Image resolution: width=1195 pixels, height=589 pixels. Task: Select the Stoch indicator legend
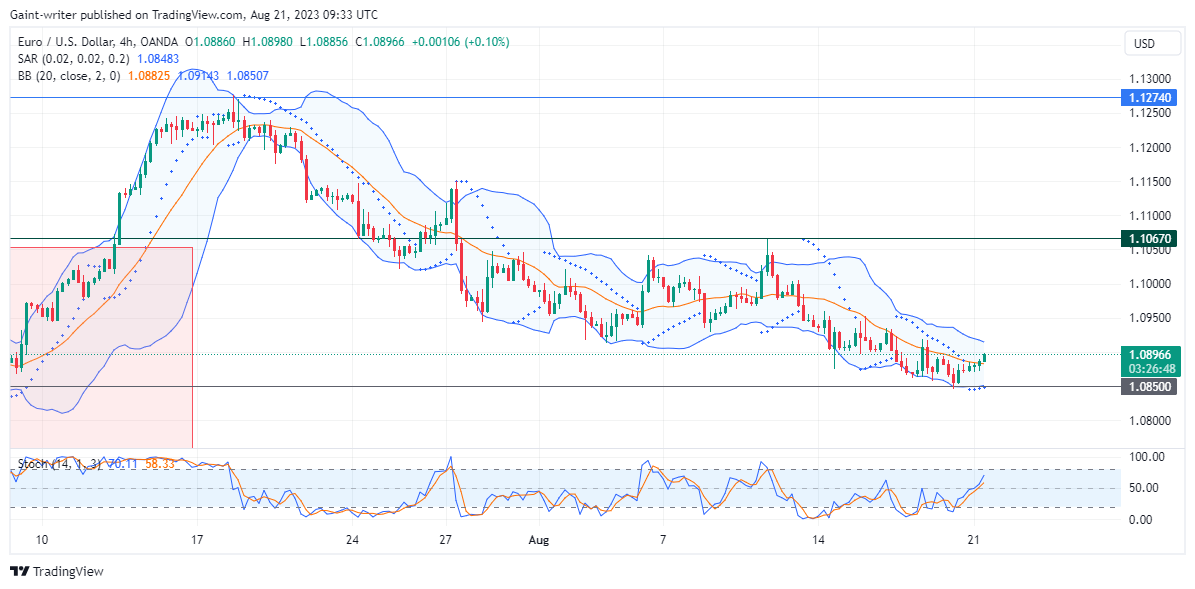click(x=60, y=463)
